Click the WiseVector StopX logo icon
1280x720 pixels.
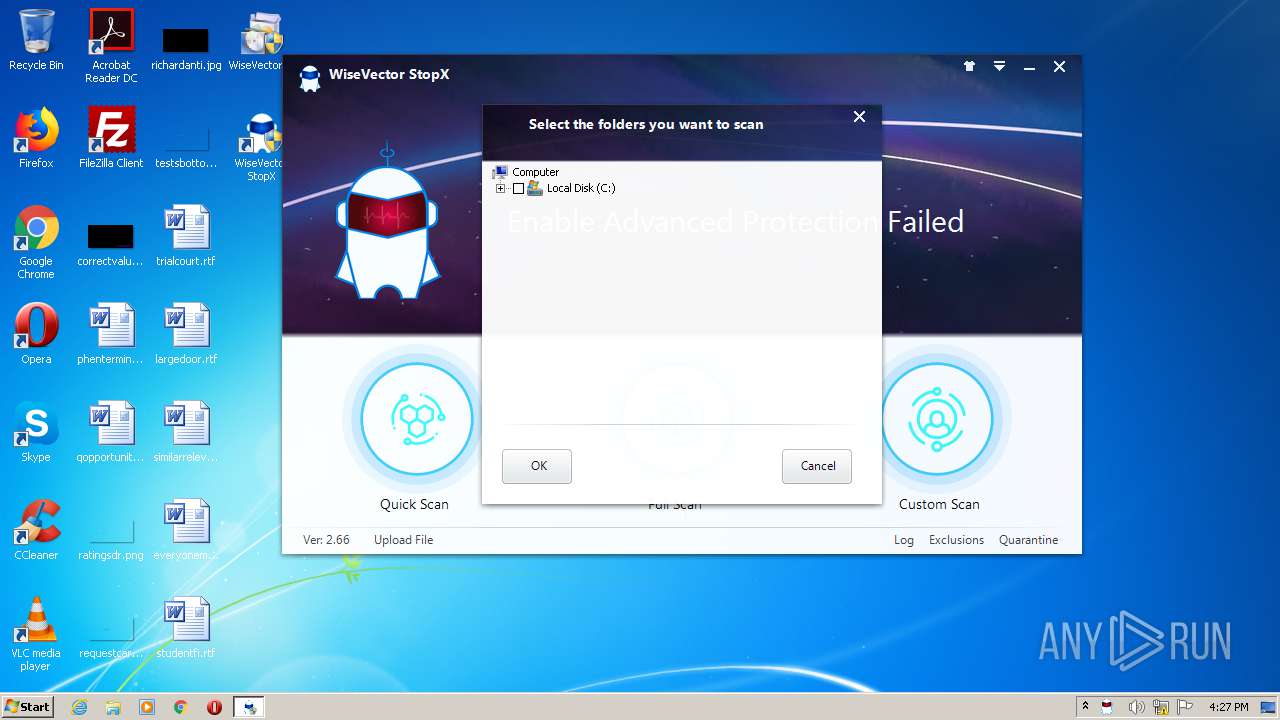(310, 78)
